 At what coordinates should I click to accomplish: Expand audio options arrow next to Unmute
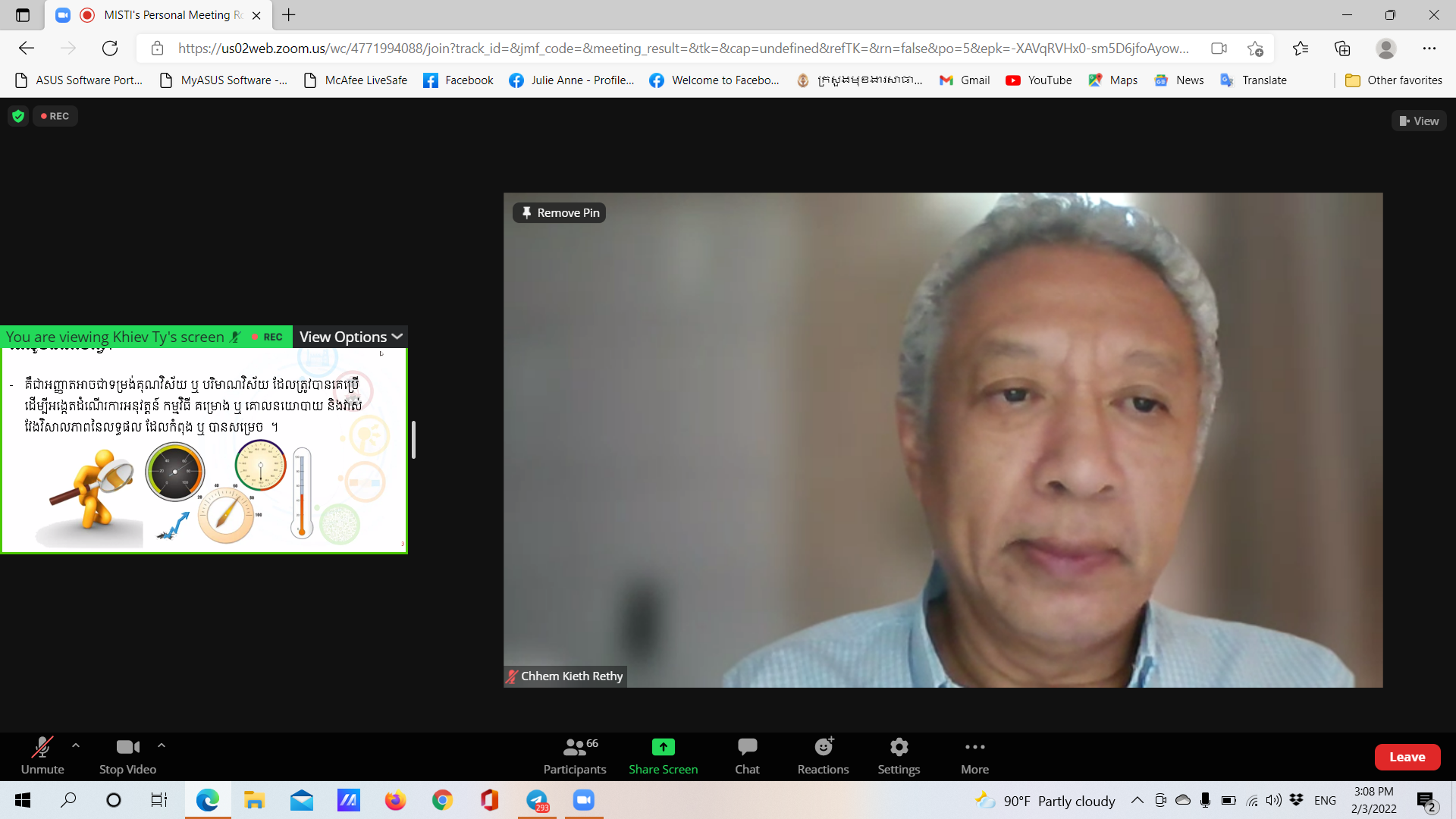click(76, 745)
